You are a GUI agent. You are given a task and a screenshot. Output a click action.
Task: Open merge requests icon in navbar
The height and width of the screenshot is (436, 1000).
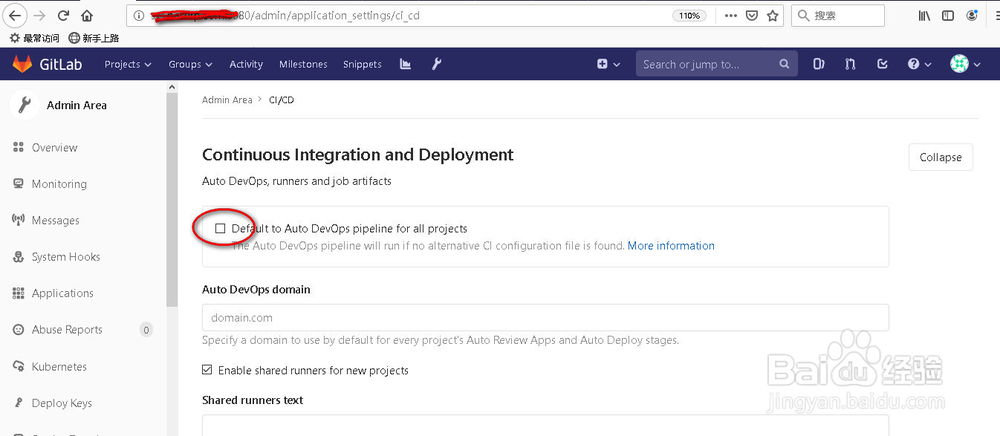click(x=850, y=64)
